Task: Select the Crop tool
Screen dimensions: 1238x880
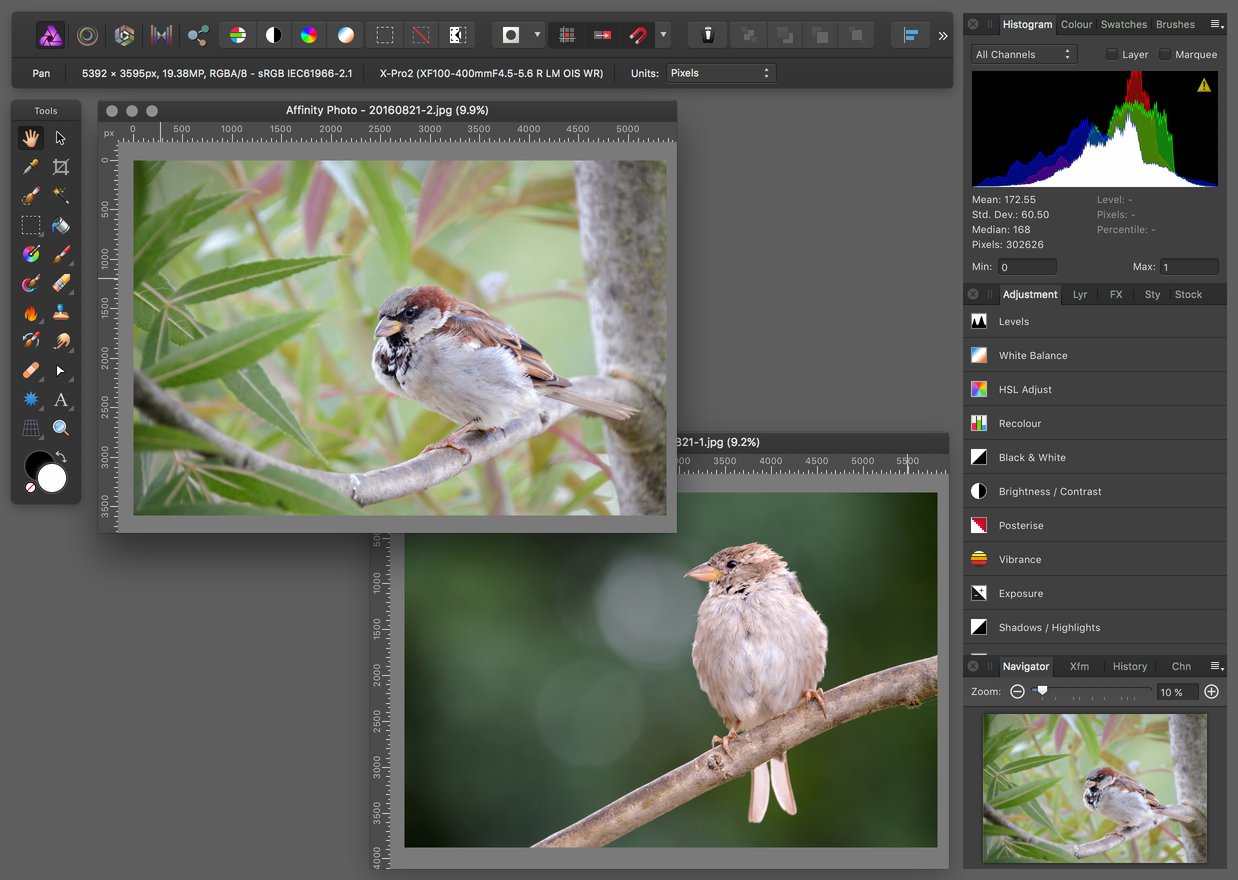Action: (x=61, y=167)
